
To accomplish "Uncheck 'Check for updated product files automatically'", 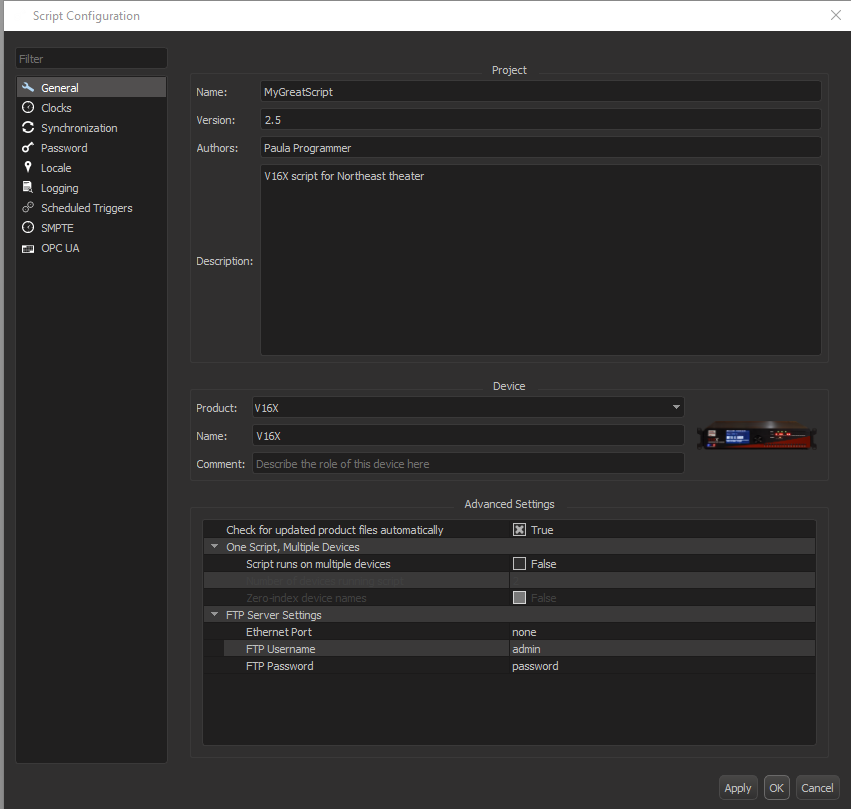I will [x=519, y=530].
